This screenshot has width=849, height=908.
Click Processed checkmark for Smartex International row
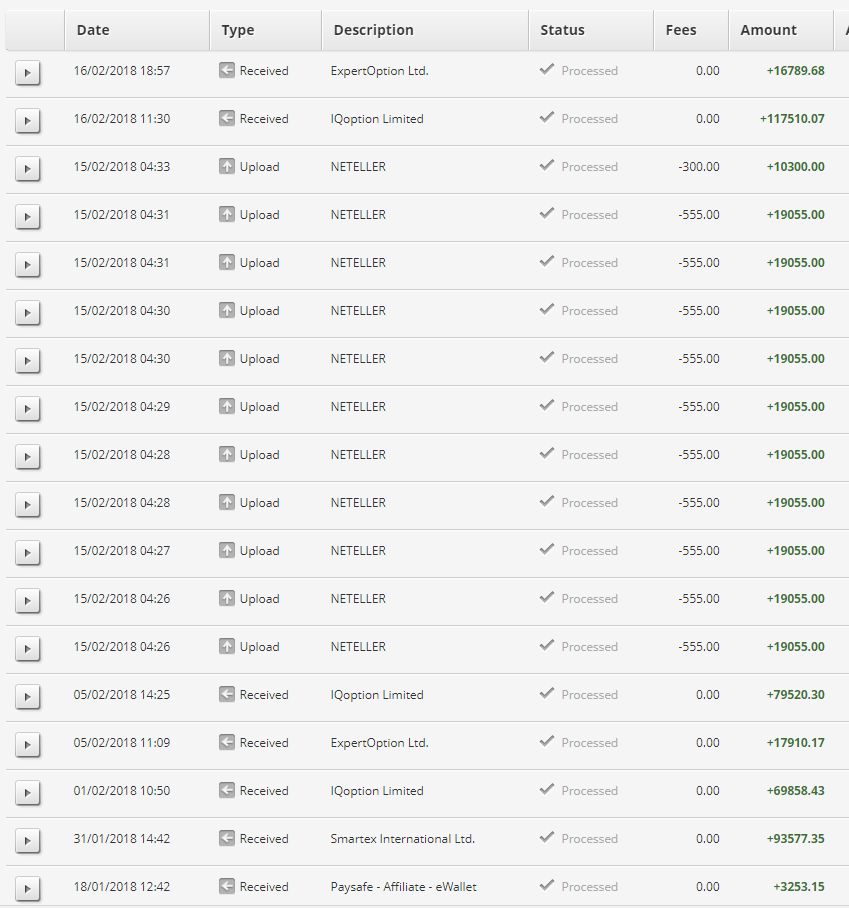tap(546, 838)
